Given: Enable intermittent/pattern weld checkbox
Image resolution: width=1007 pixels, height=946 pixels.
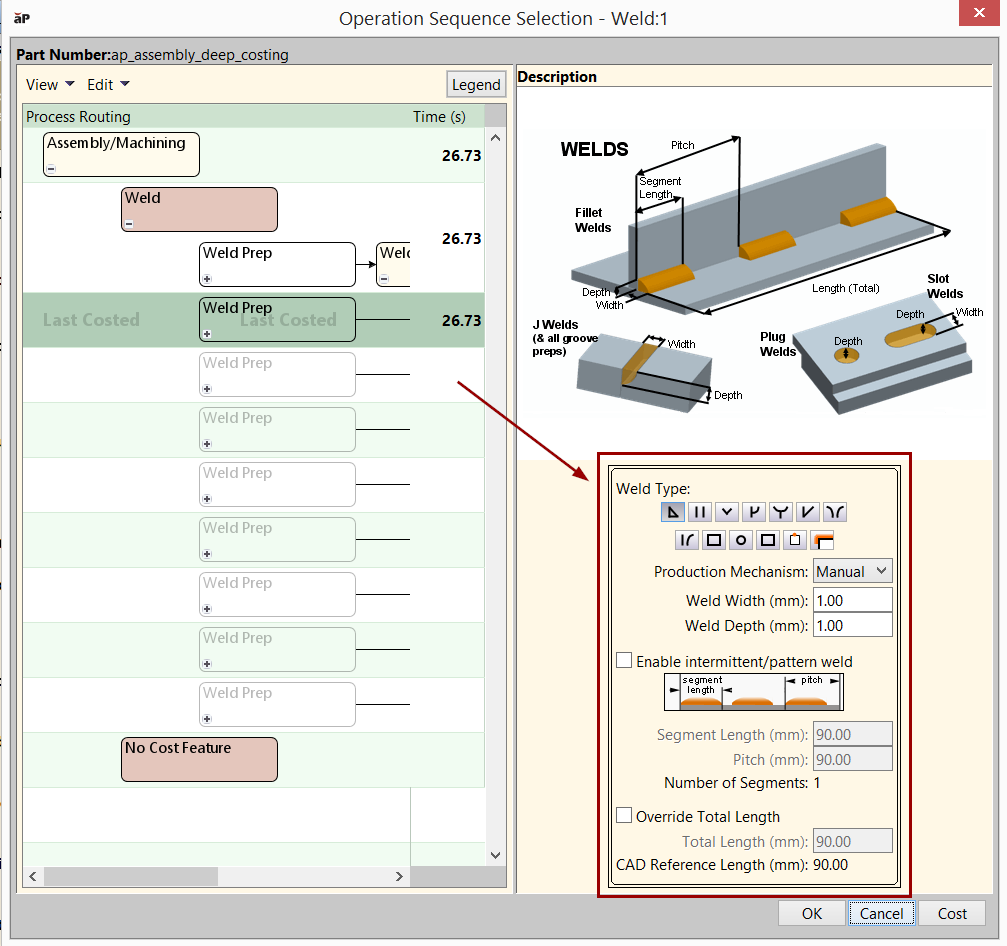Looking at the screenshot, I should pos(625,661).
